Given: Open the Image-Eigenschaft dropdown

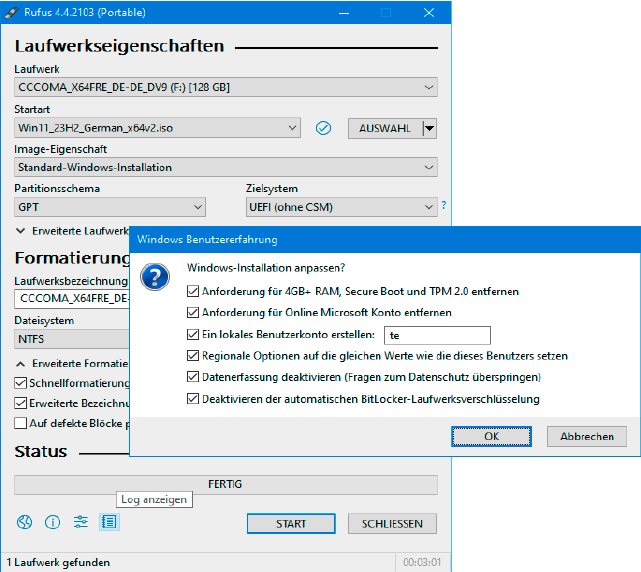Looking at the screenshot, I should coord(226,167).
